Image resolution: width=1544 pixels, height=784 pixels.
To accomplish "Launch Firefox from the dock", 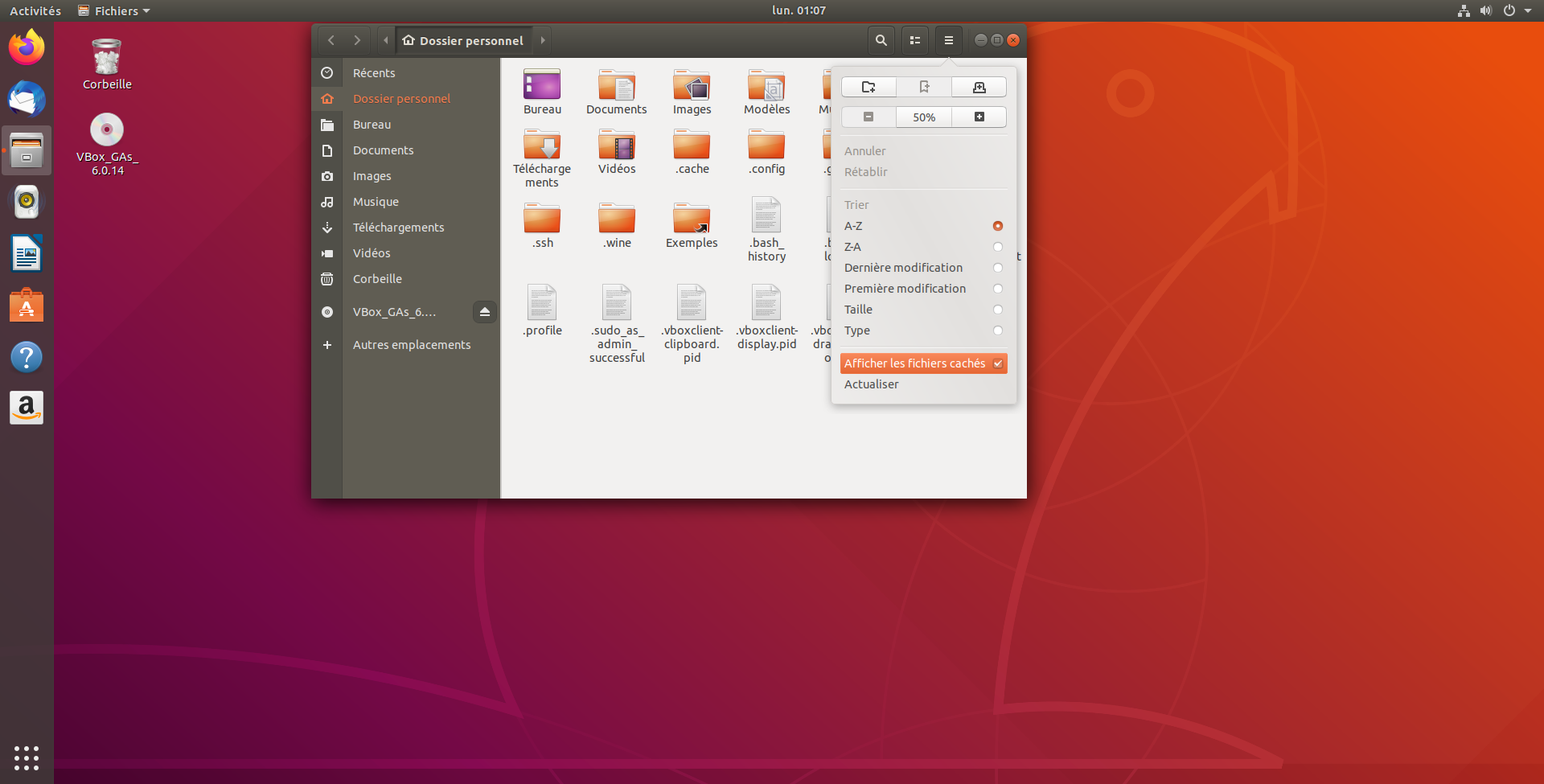I will [x=27, y=47].
